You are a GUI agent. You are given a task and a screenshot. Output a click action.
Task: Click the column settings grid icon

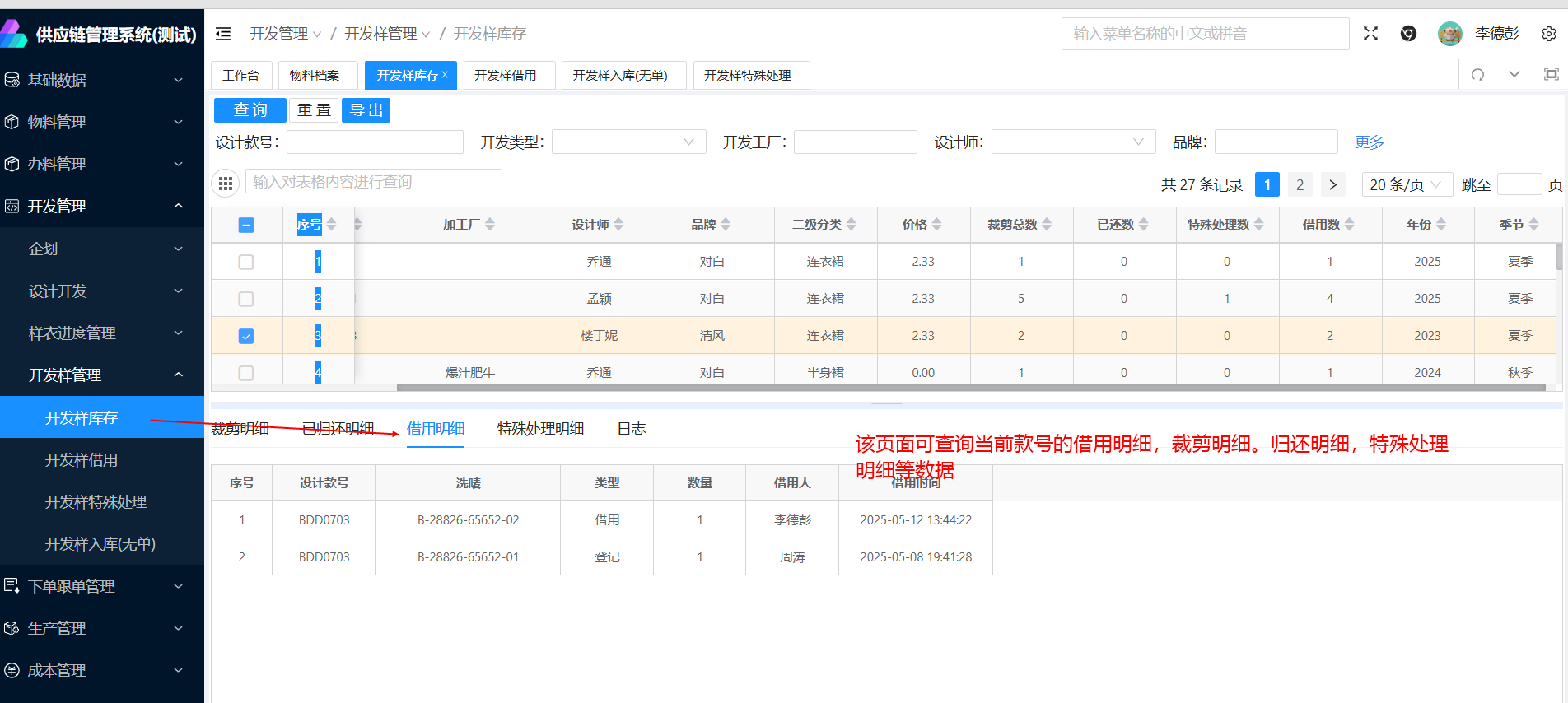coord(226,183)
